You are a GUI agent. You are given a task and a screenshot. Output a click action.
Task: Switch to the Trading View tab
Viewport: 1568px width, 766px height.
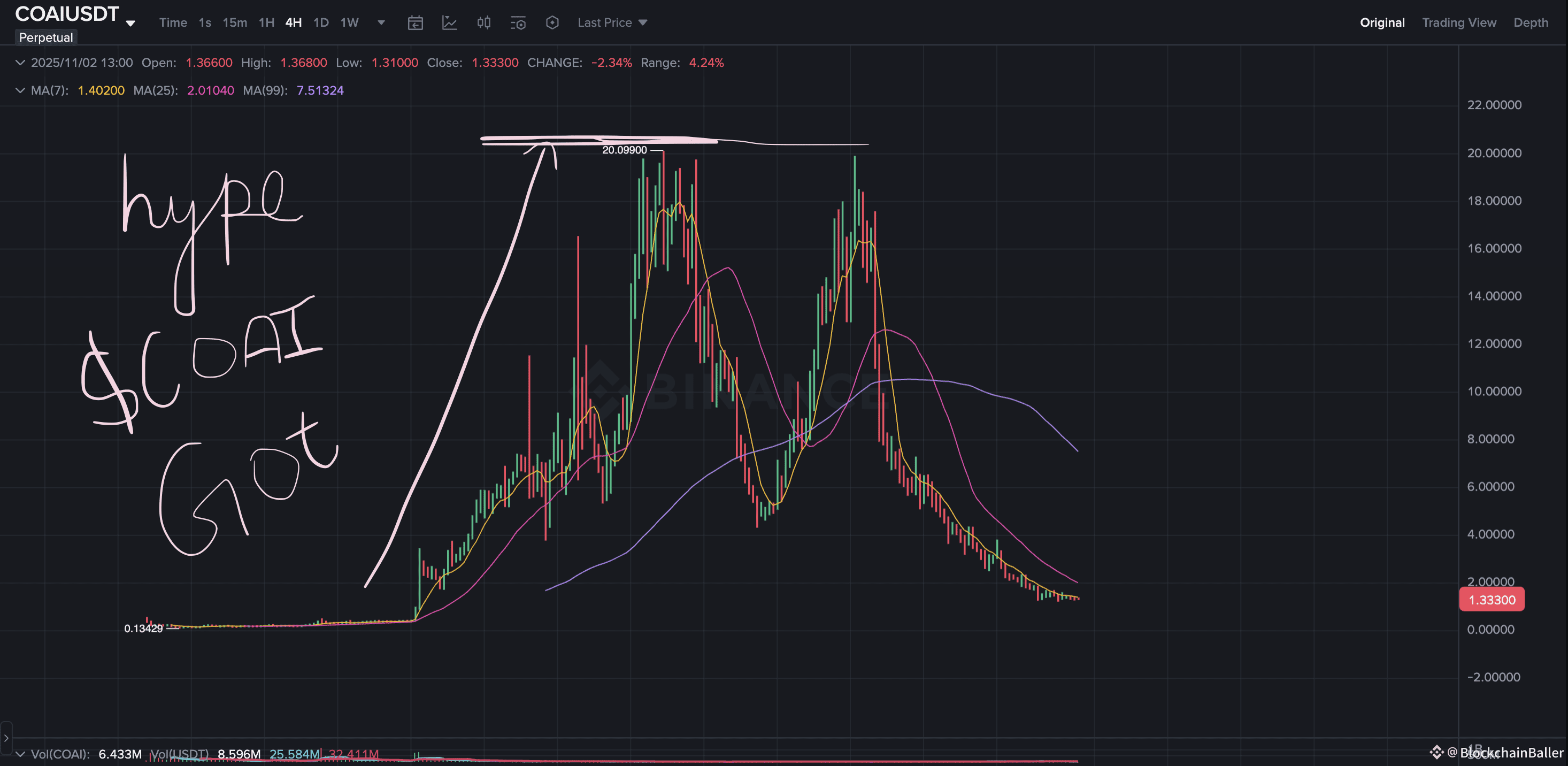tap(1458, 22)
